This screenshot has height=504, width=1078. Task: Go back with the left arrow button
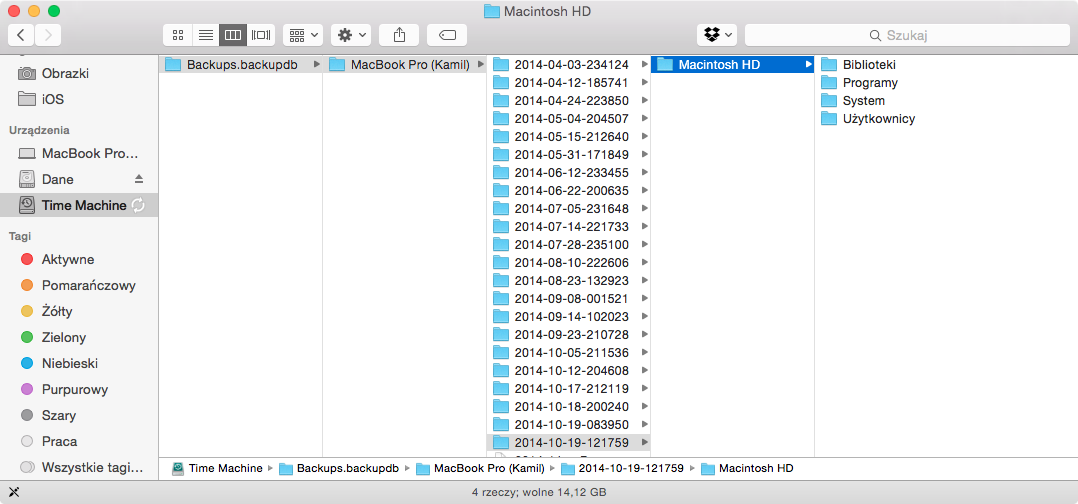coord(21,34)
